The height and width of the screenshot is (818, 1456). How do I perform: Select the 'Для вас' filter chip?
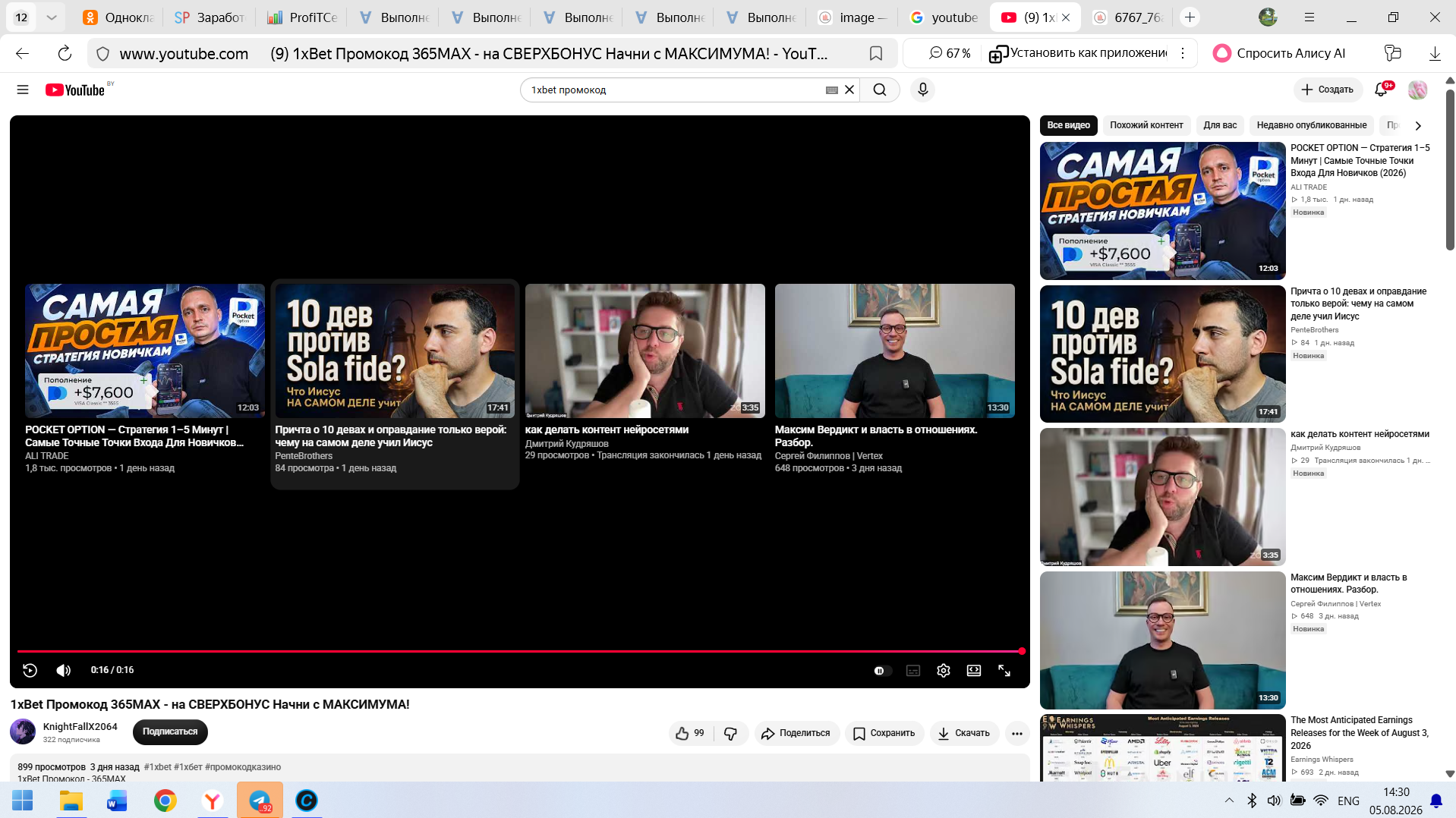(1220, 125)
